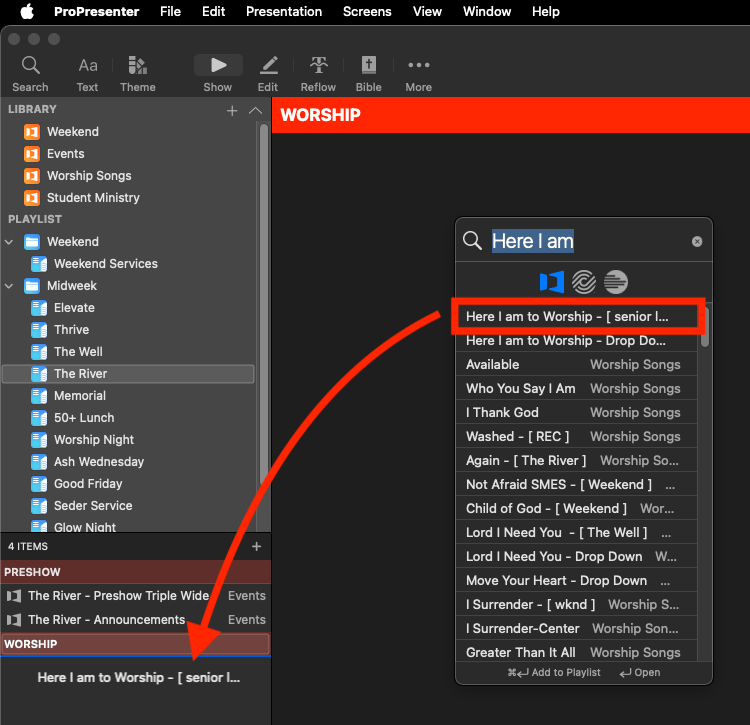Image resolution: width=750 pixels, height=725 pixels.
Task: Select The River - Announcements item
Action: click(136, 619)
